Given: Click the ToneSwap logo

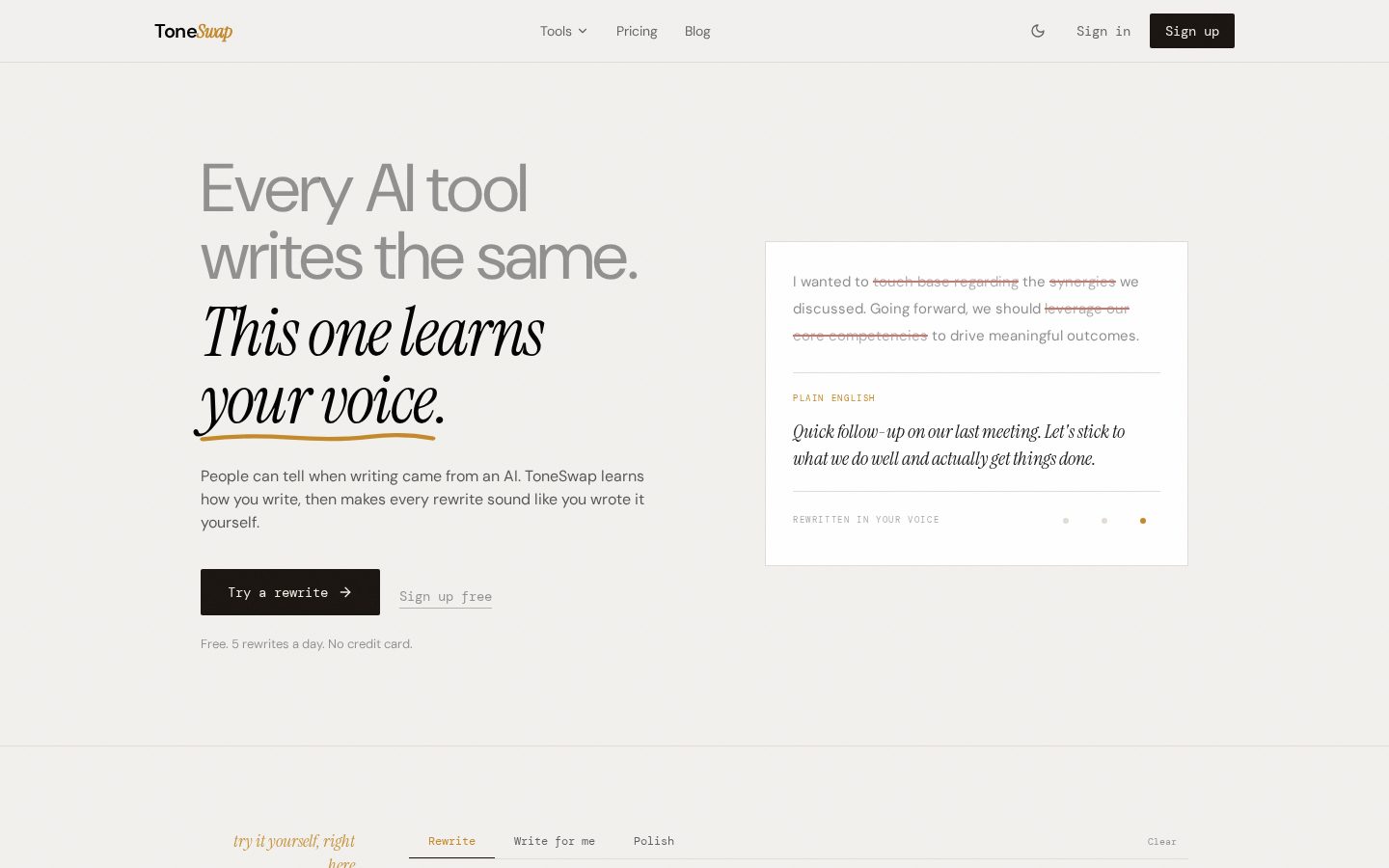Looking at the screenshot, I should (x=193, y=31).
